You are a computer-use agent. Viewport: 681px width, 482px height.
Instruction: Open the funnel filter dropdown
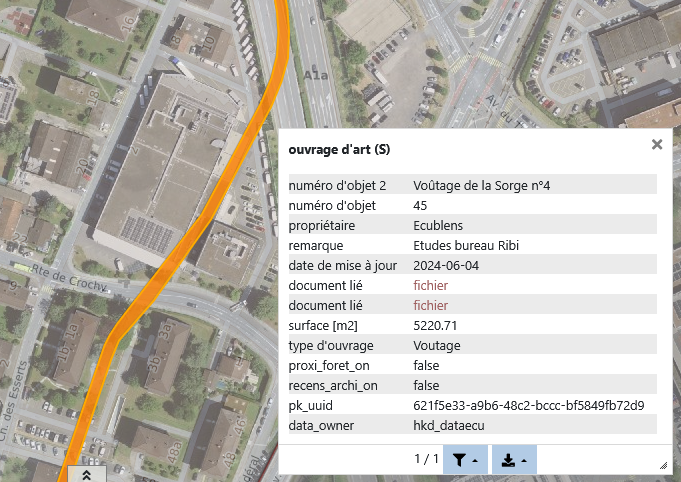tap(463, 459)
